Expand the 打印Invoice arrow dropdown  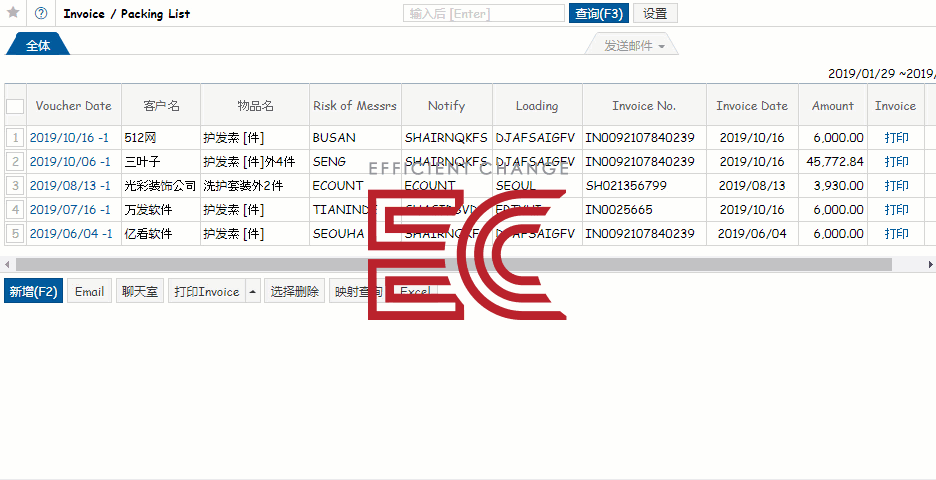(x=253, y=291)
